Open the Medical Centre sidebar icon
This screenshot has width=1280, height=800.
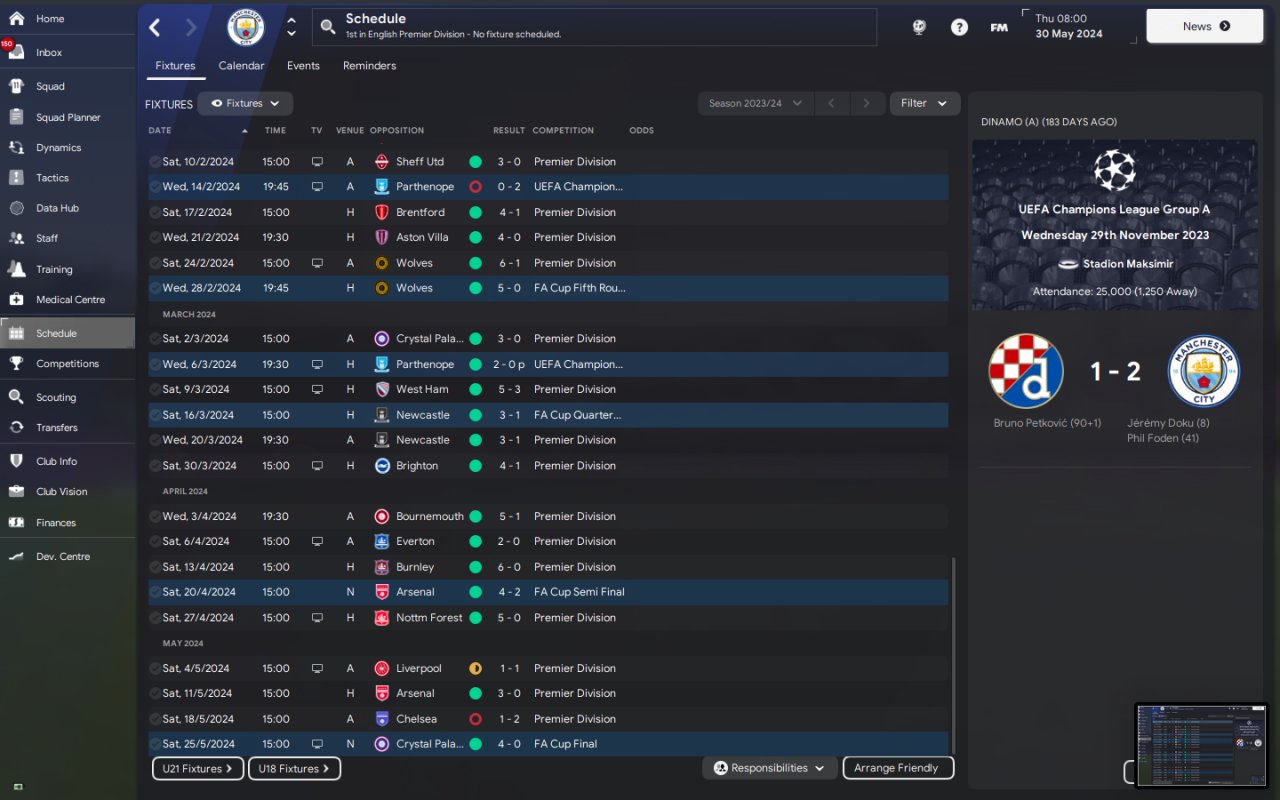(16, 299)
